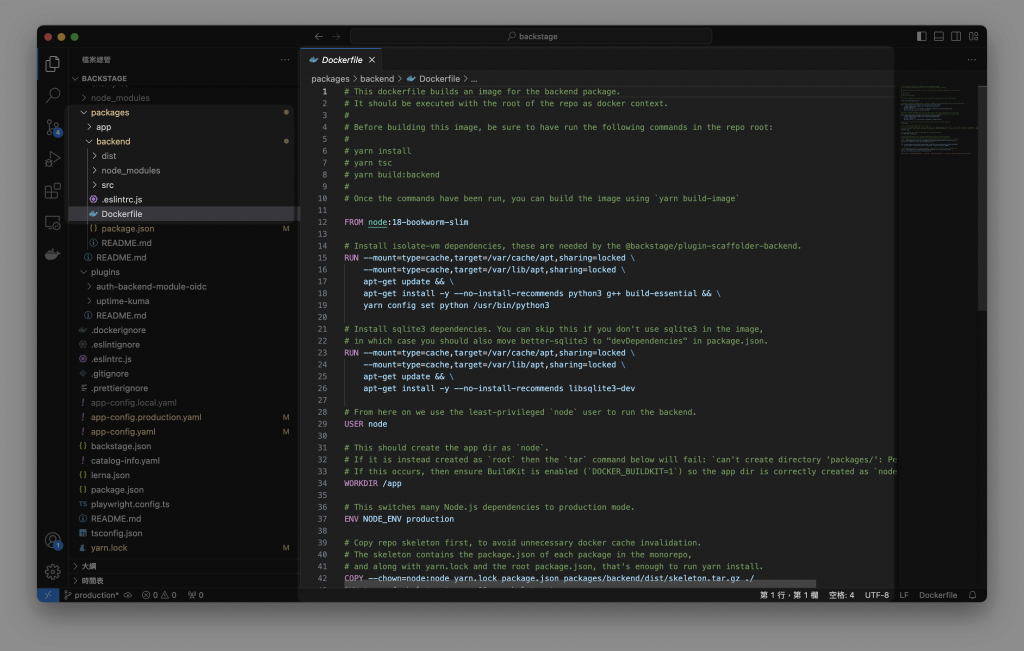Screen dimensions: 1024x651
Task: Change language mode Dockerfile in status bar
Action: pos(938,595)
